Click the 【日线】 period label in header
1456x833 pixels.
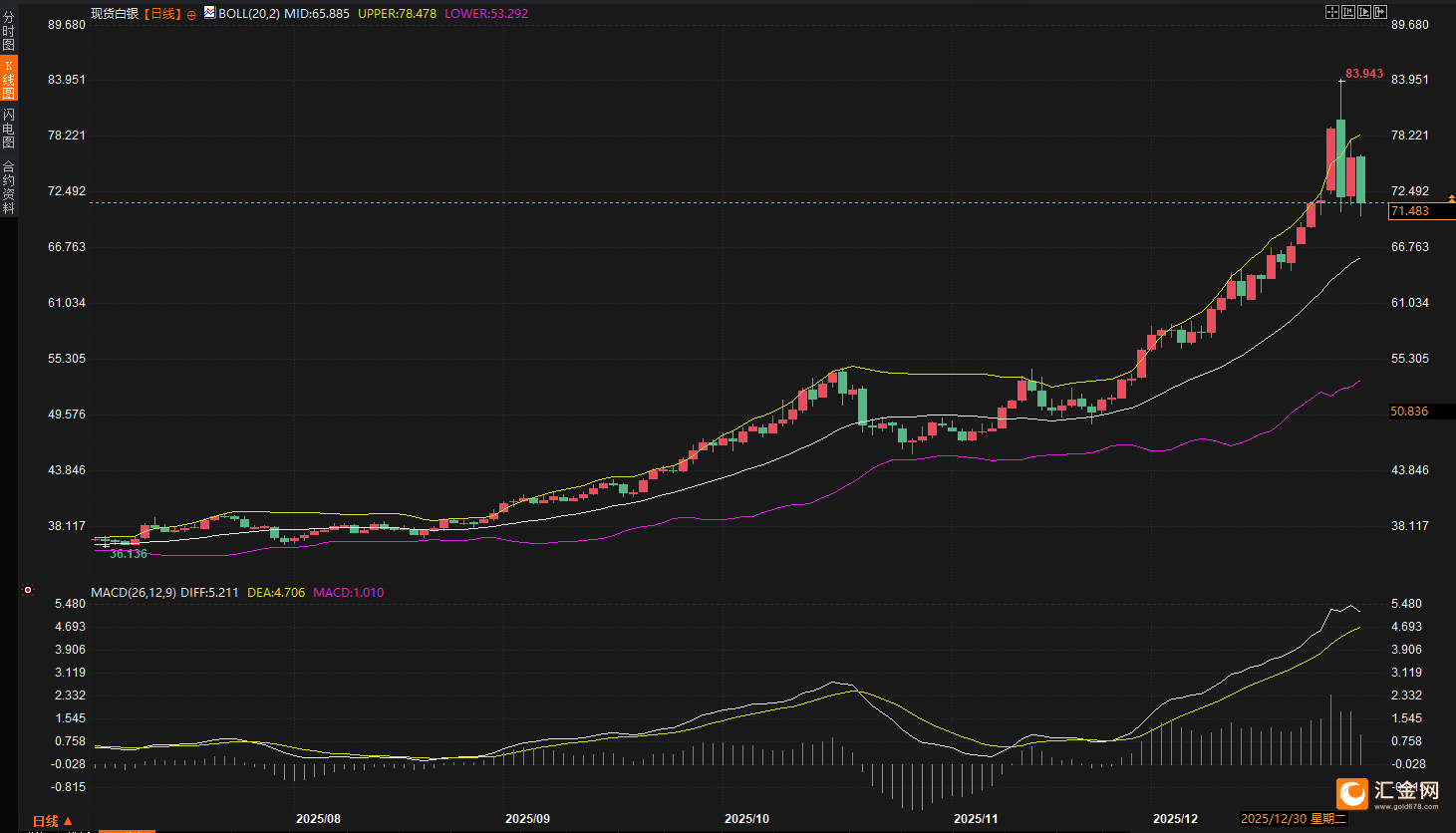click(161, 14)
